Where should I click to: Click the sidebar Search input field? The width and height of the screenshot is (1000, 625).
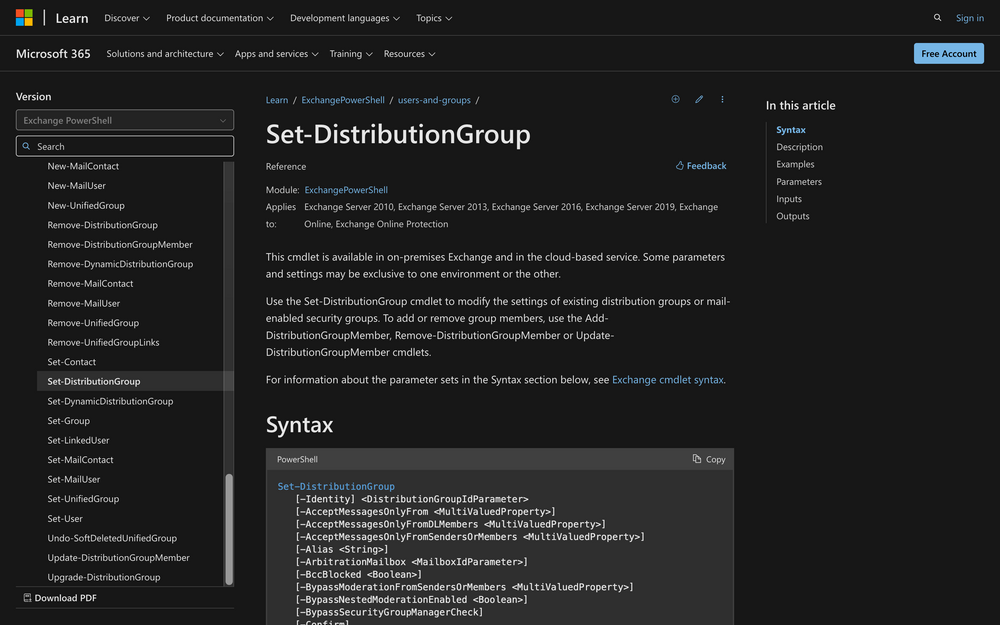click(125, 146)
